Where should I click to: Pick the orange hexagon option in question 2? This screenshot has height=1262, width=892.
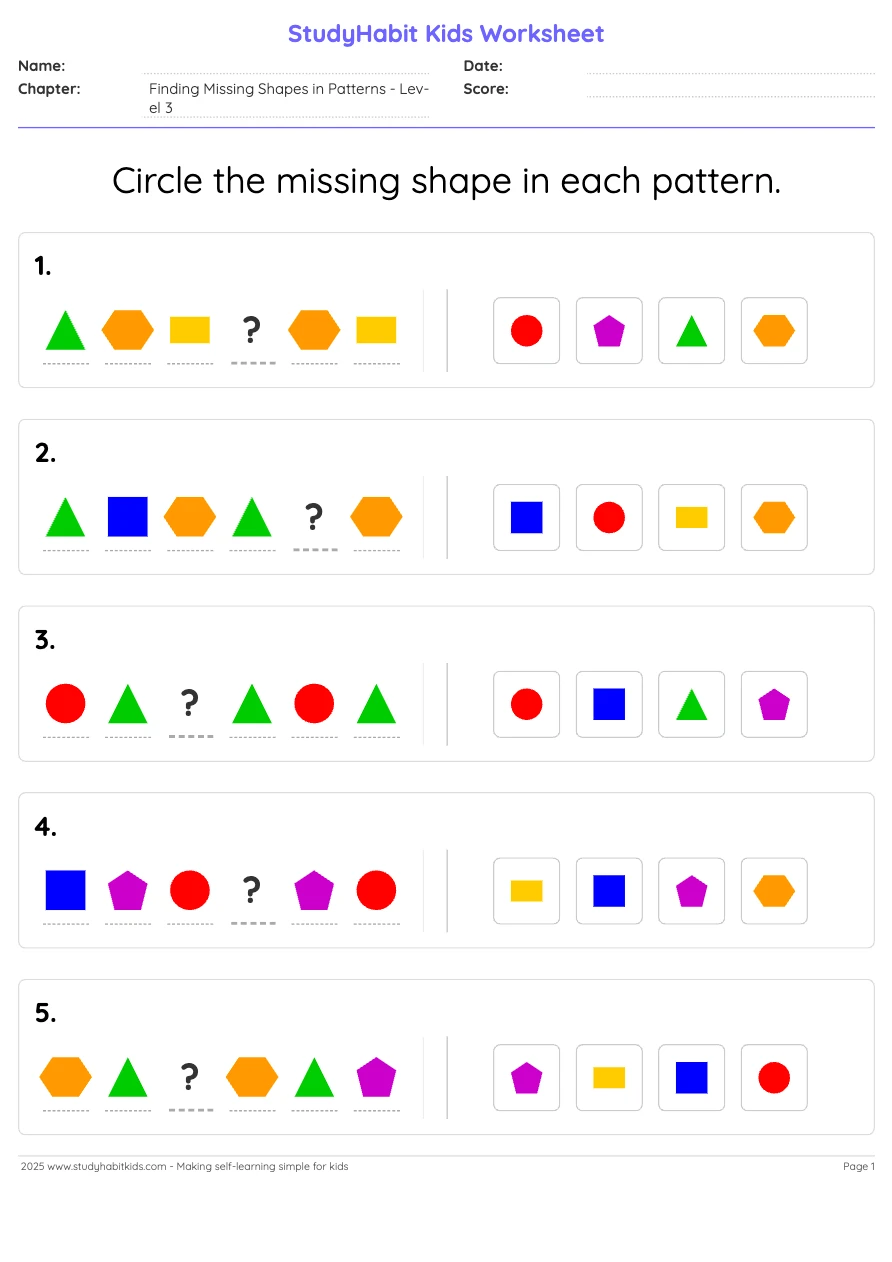774,518
